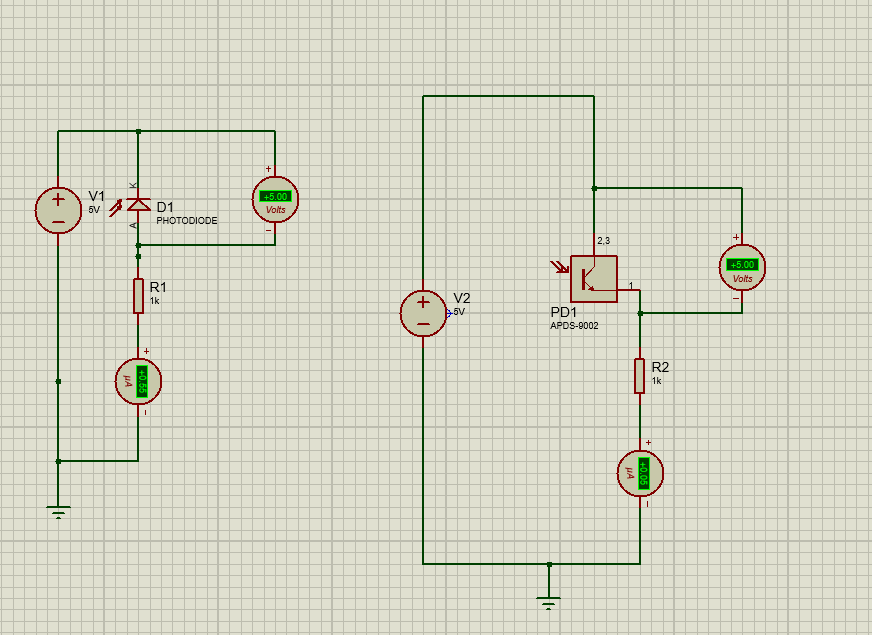Select the V1 voltage source symbol
The width and height of the screenshot is (872, 635).
tap(58, 210)
